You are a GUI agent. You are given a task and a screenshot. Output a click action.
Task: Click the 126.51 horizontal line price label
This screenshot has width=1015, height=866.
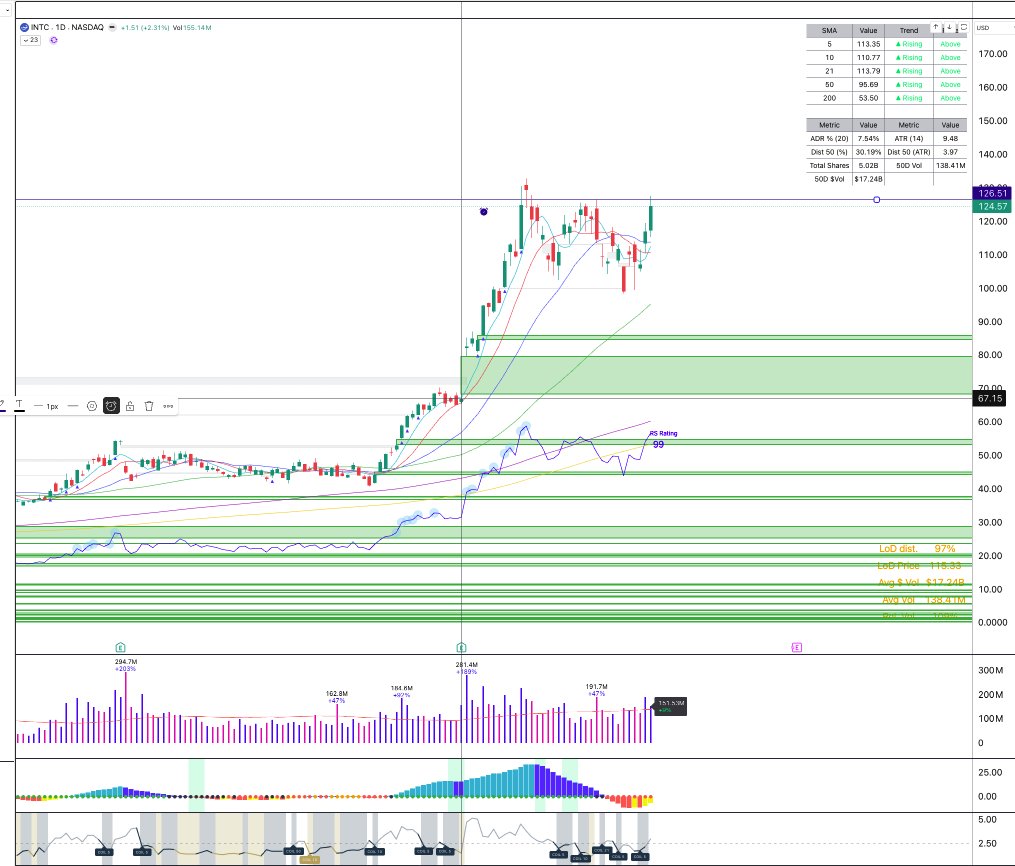[992, 193]
